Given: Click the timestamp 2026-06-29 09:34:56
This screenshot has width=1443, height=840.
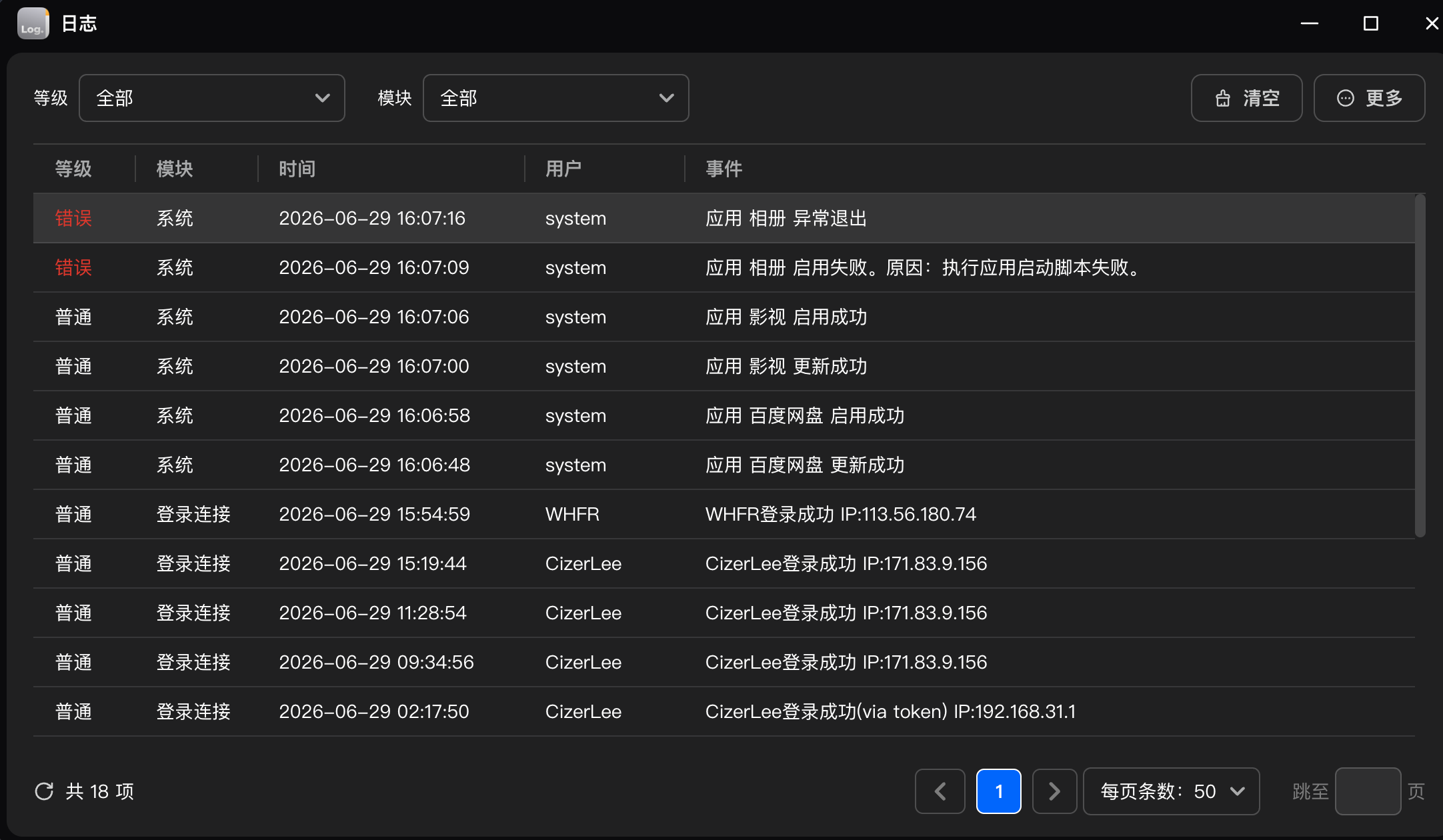Looking at the screenshot, I should pyautogui.click(x=376, y=662).
